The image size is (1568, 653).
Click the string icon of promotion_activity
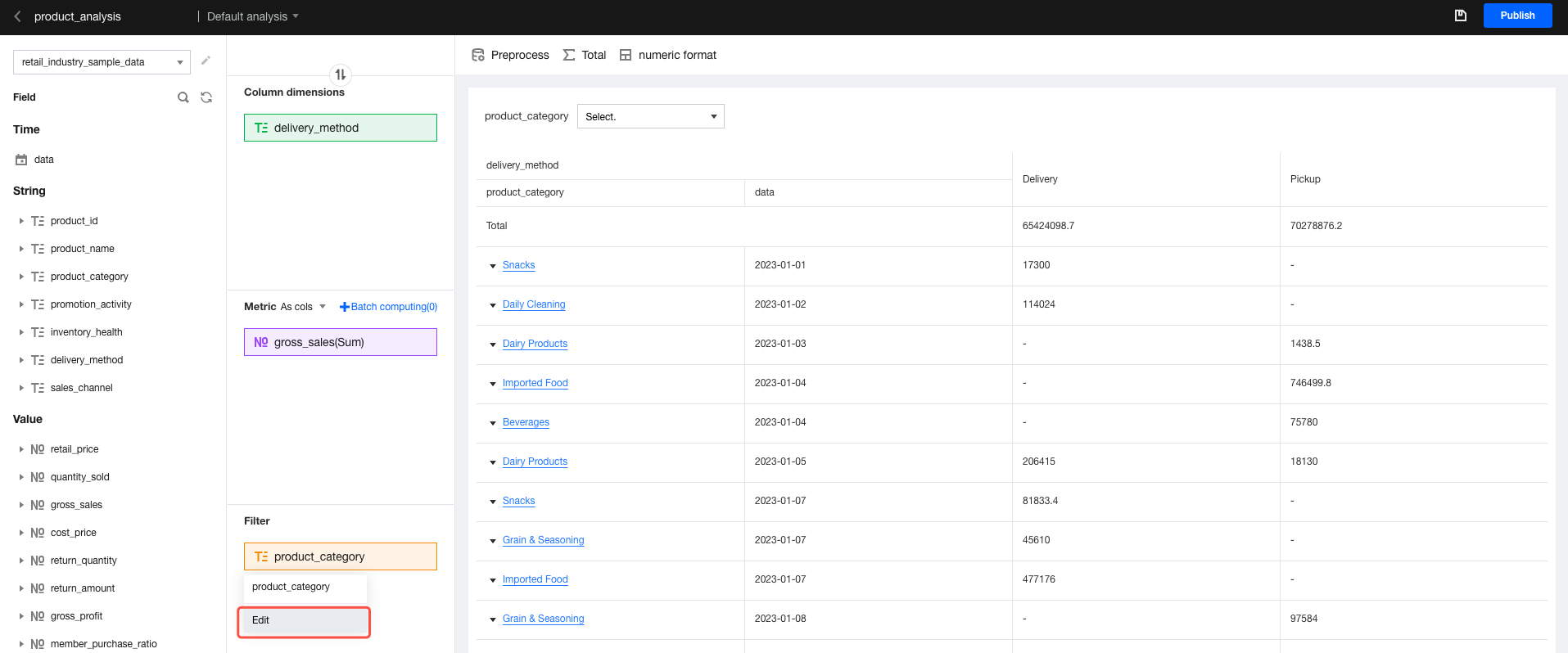coord(38,304)
